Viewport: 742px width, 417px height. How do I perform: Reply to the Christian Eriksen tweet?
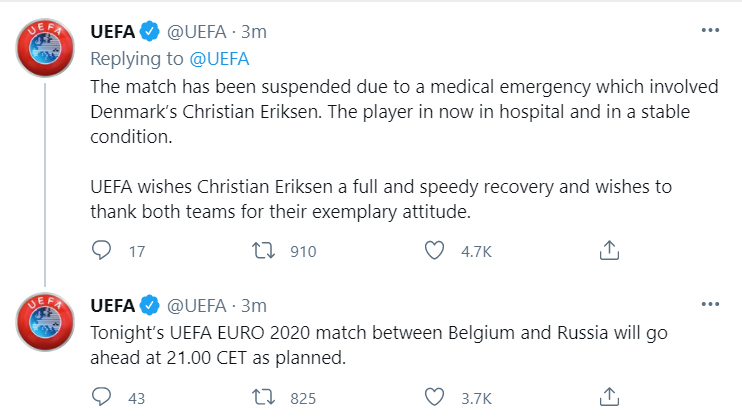pos(101,250)
